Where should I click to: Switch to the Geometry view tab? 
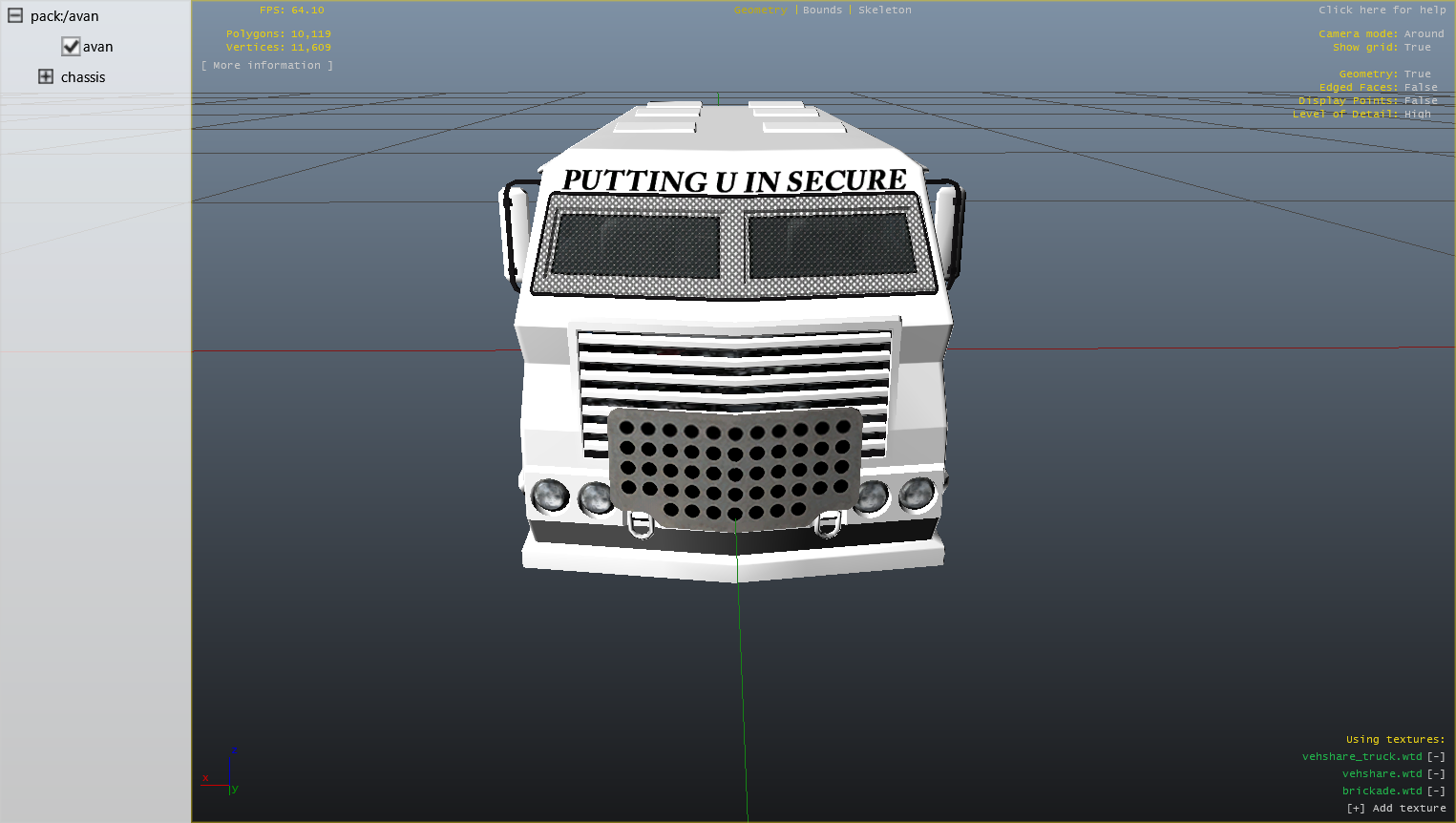[x=760, y=11]
